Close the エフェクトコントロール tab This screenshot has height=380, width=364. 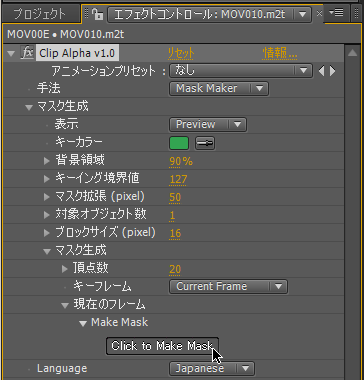tap(319, 14)
